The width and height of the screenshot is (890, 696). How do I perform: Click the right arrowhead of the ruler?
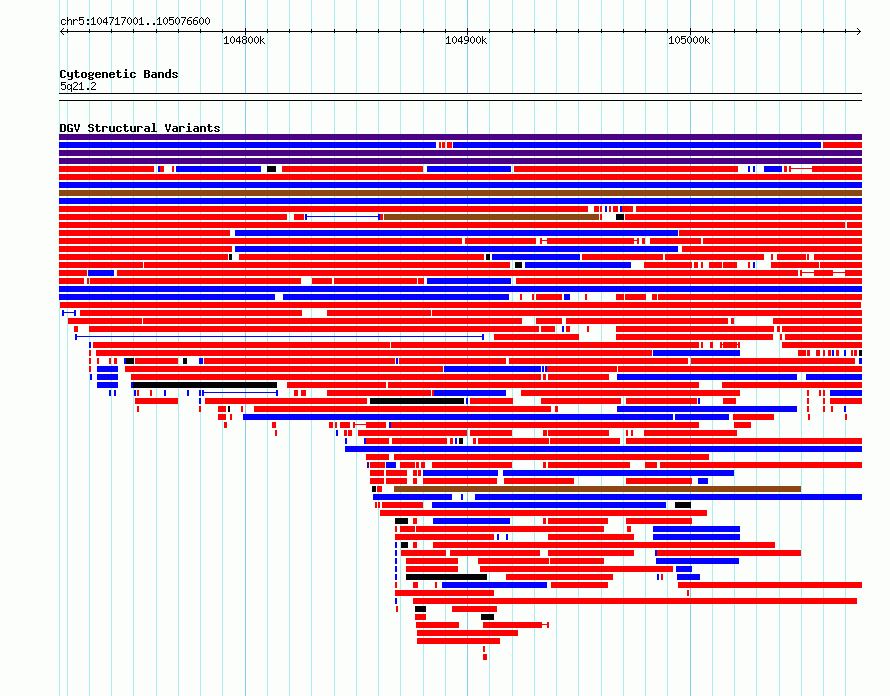(x=859, y=32)
